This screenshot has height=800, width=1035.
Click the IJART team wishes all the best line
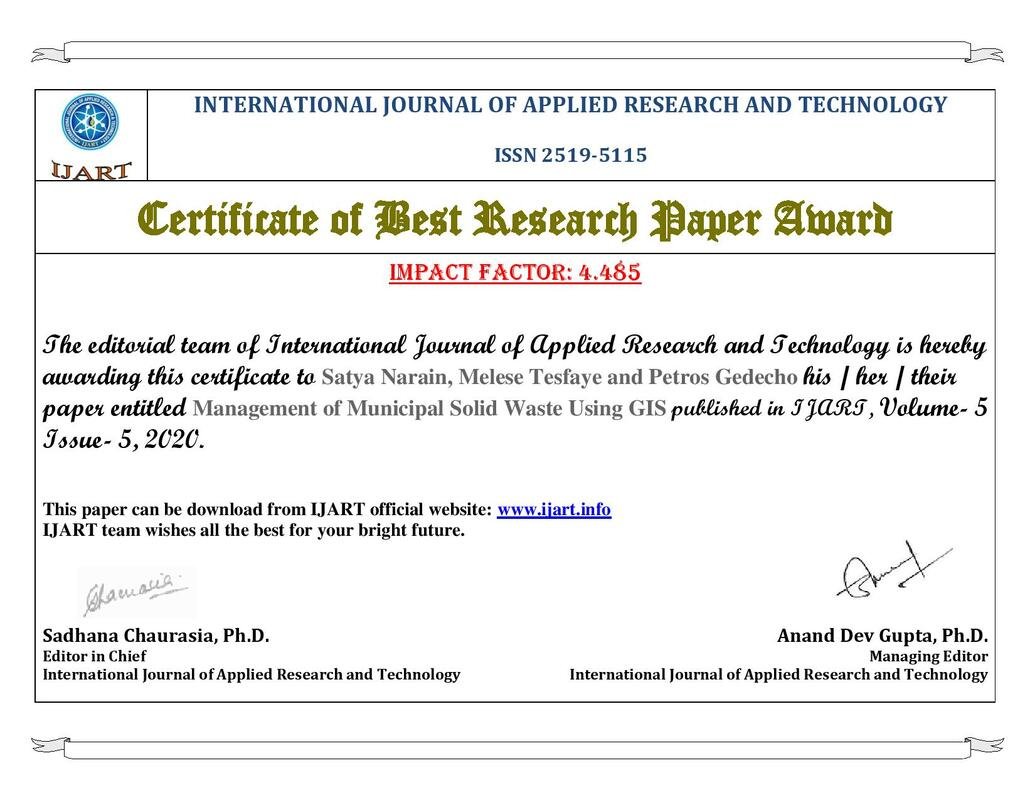point(254,530)
